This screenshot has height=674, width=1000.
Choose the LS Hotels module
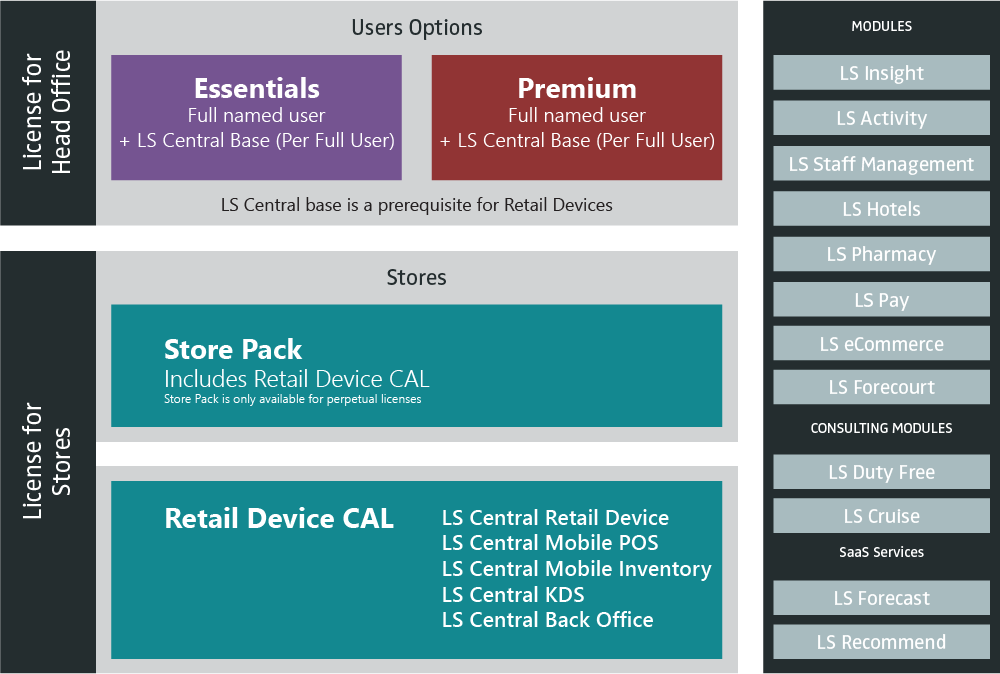881,209
